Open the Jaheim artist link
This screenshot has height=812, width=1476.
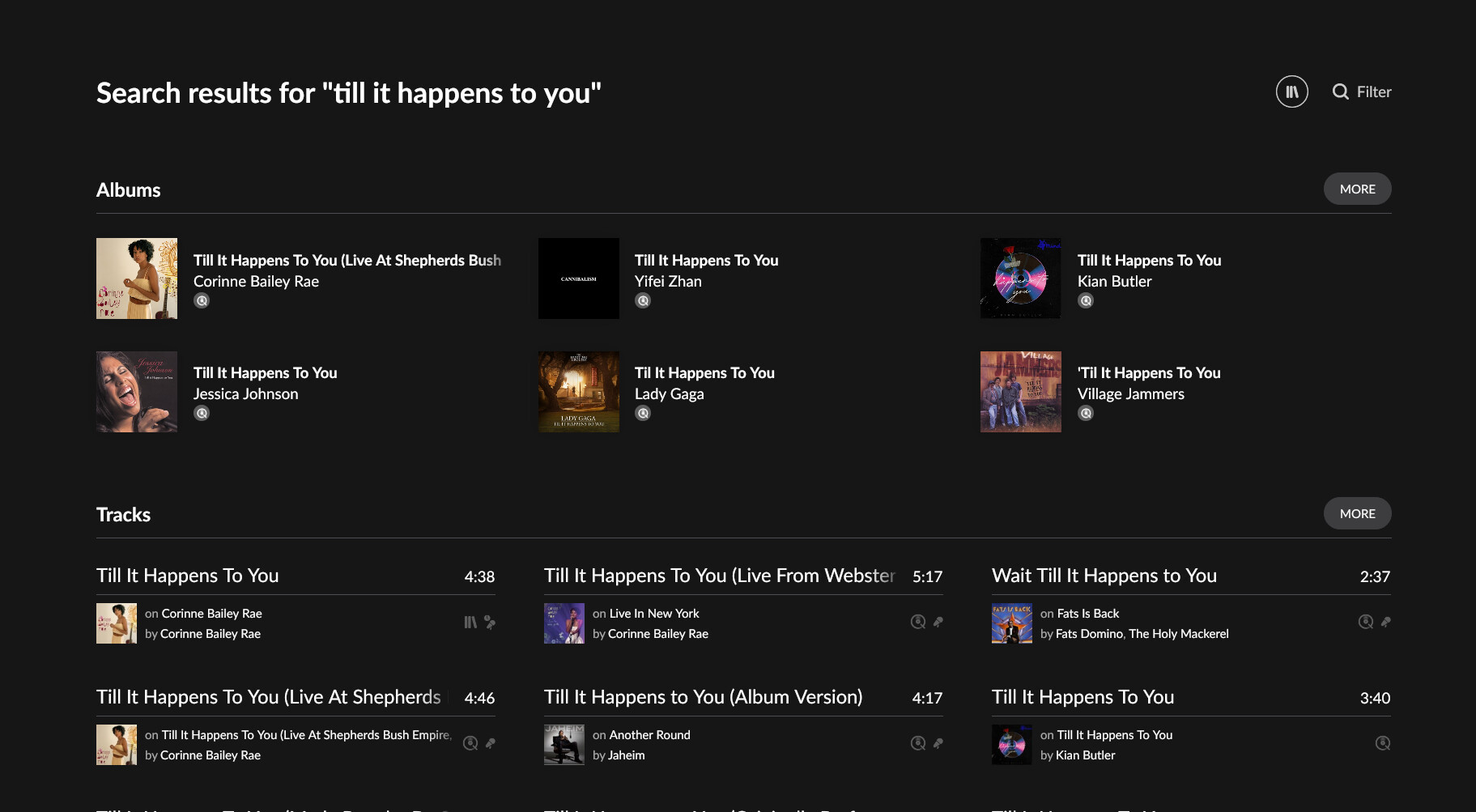click(627, 755)
